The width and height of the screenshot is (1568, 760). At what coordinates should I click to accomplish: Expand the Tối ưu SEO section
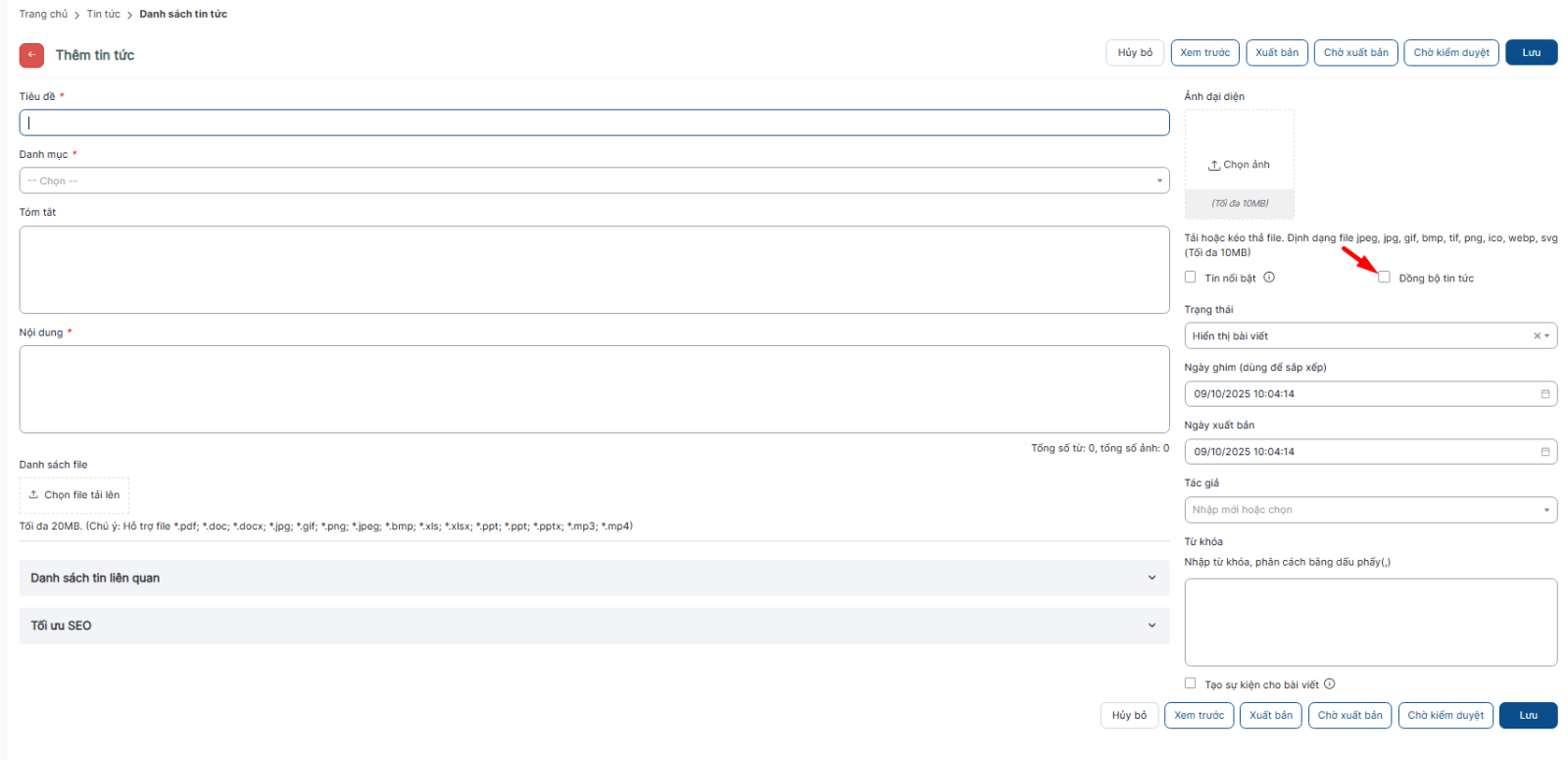click(594, 626)
